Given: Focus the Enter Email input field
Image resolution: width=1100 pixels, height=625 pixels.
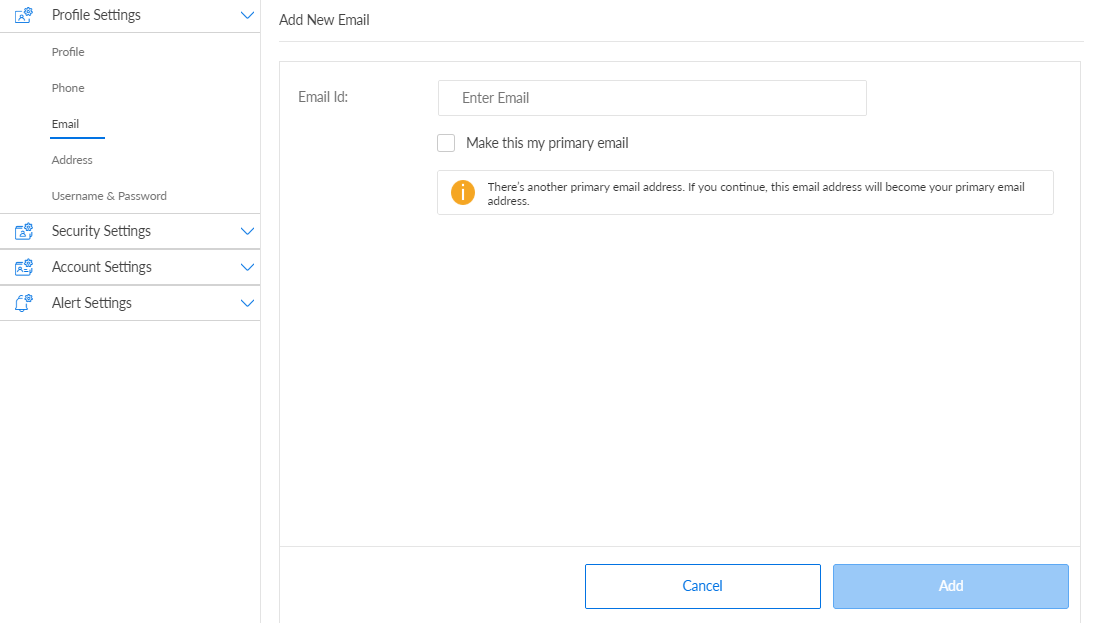Looking at the screenshot, I should coord(652,98).
